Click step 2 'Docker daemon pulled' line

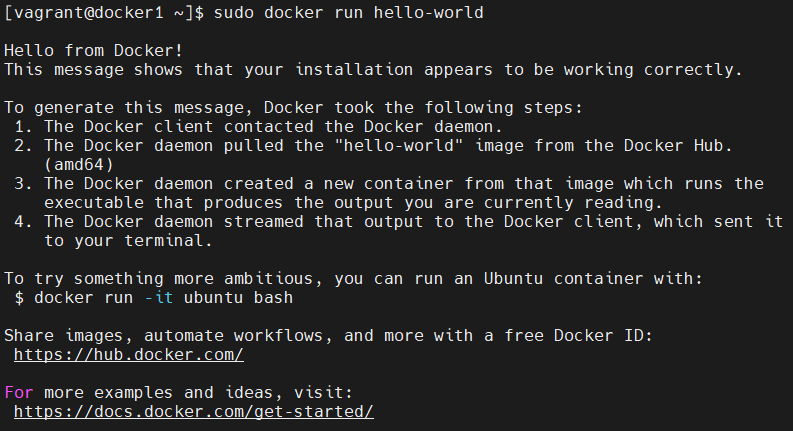(x=373, y=146)
